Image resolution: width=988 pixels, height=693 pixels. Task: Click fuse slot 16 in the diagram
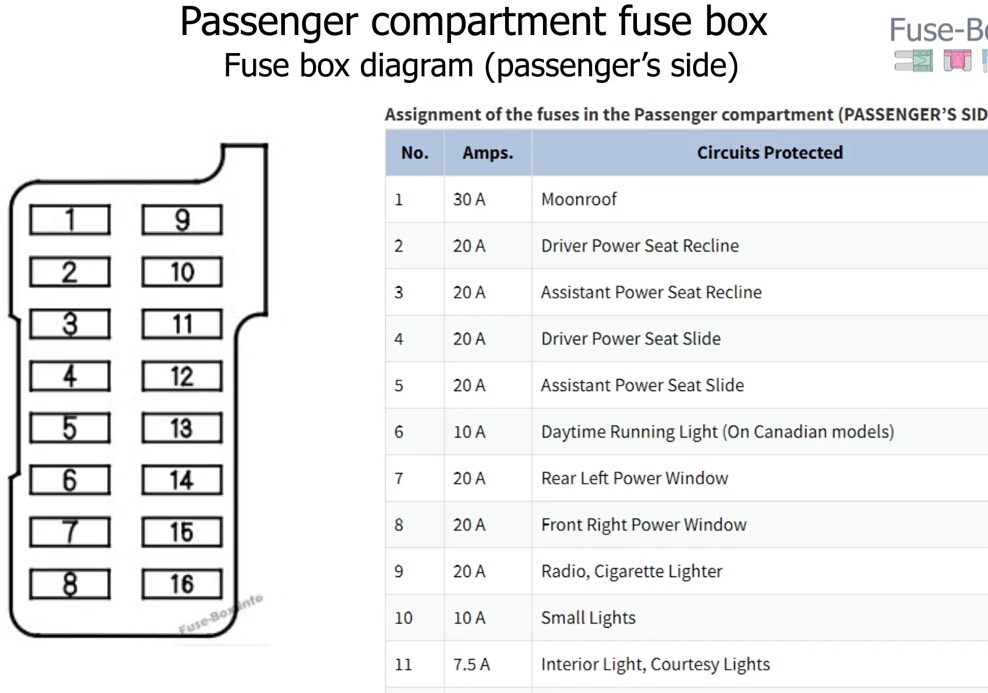(x=182, y=584)
